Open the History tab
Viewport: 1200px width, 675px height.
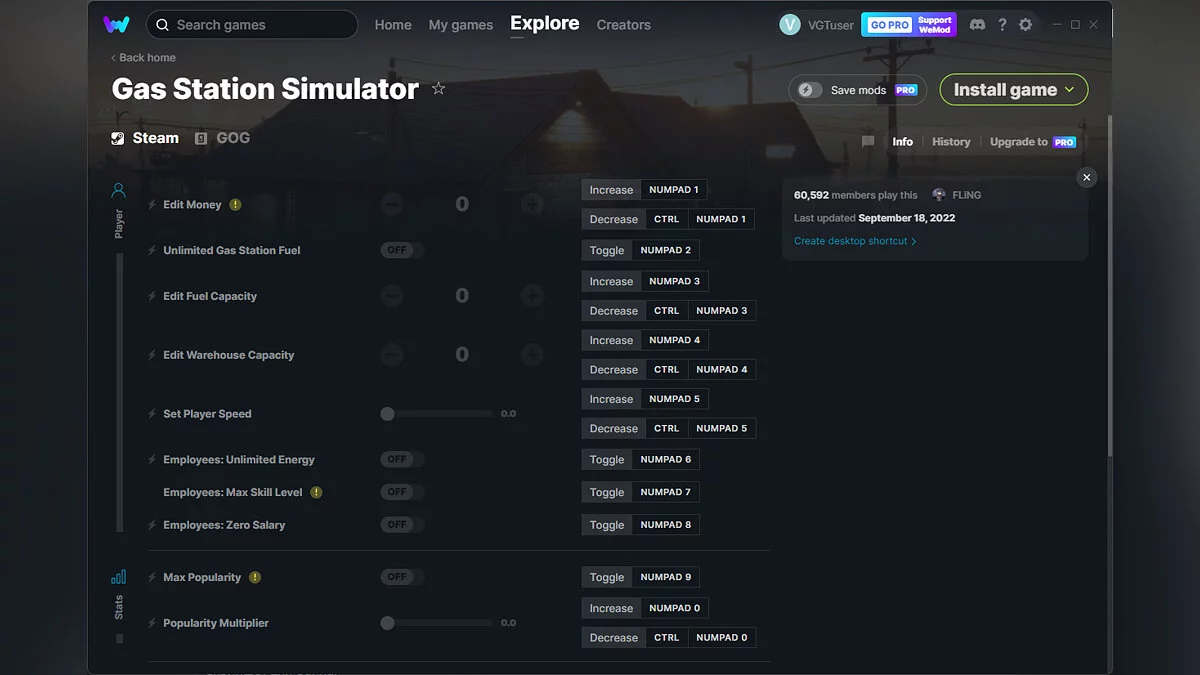[x=950, y=141]
